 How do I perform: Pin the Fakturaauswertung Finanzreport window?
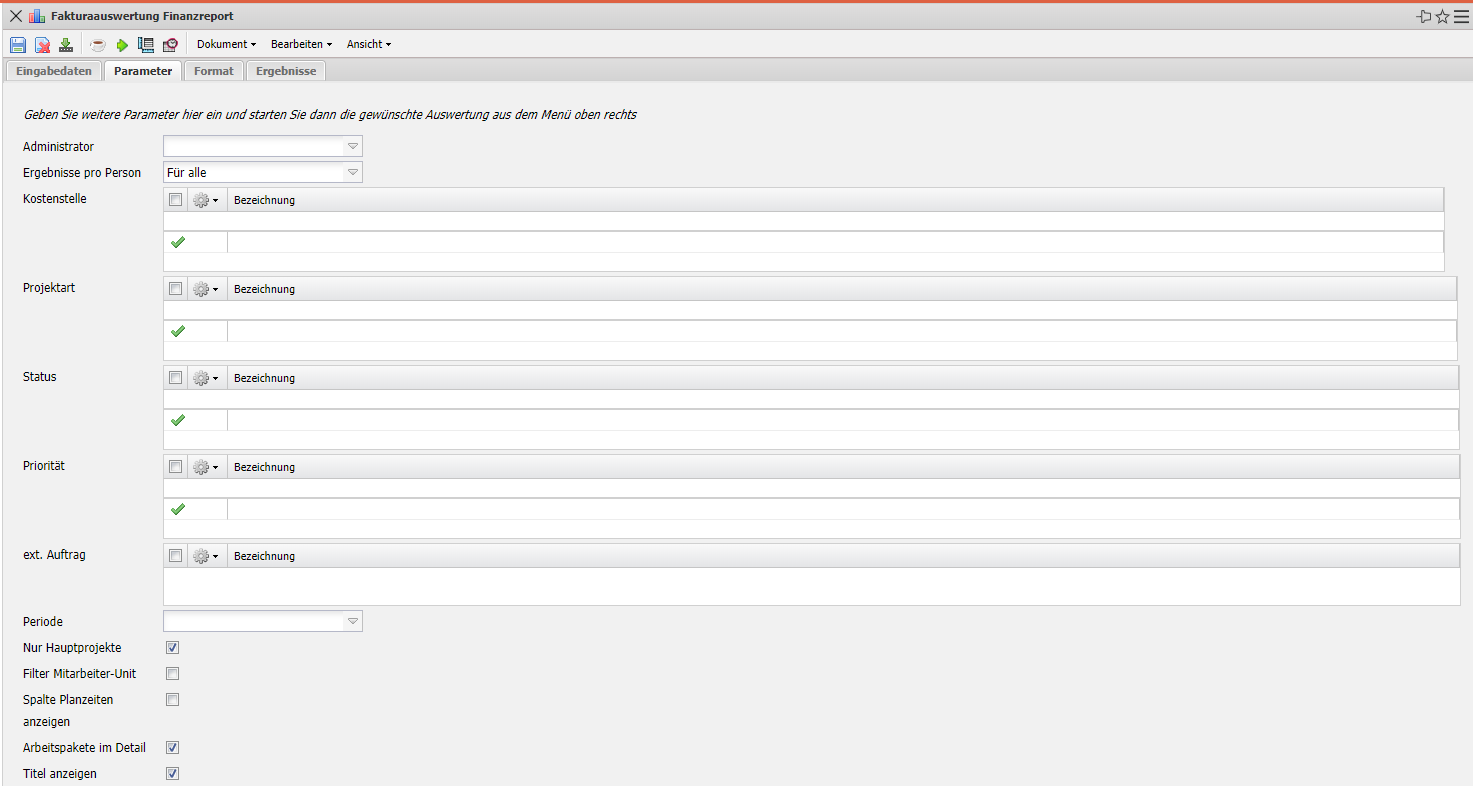pos(1424,16)
